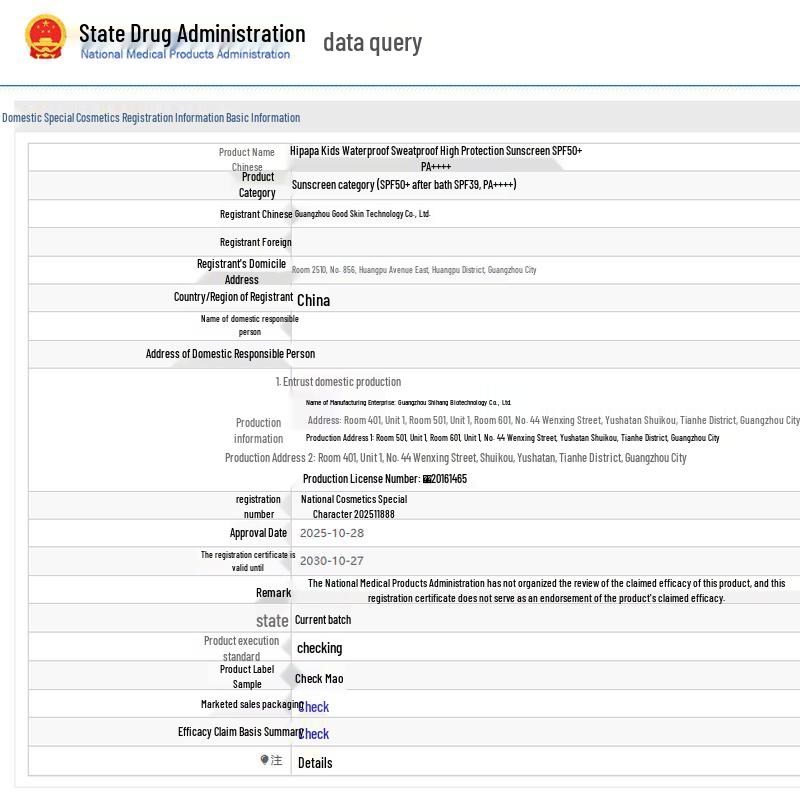Click the 'state' label

pyautogui.click(x=272, y=621)
